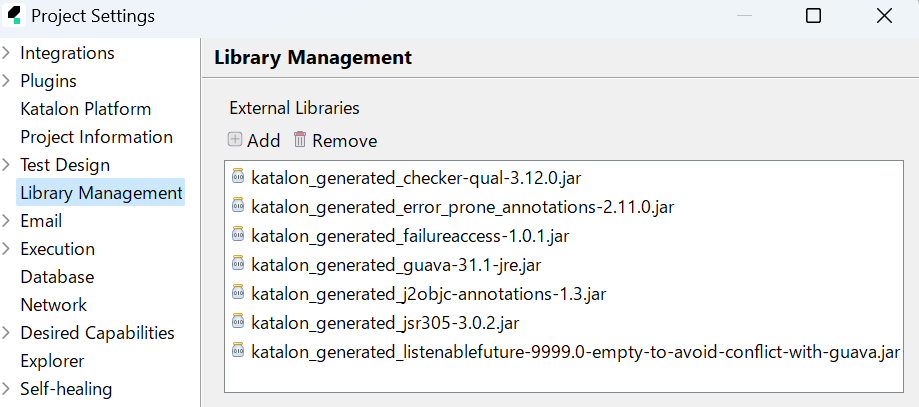Go to Network settings

(x=53, y=305)
